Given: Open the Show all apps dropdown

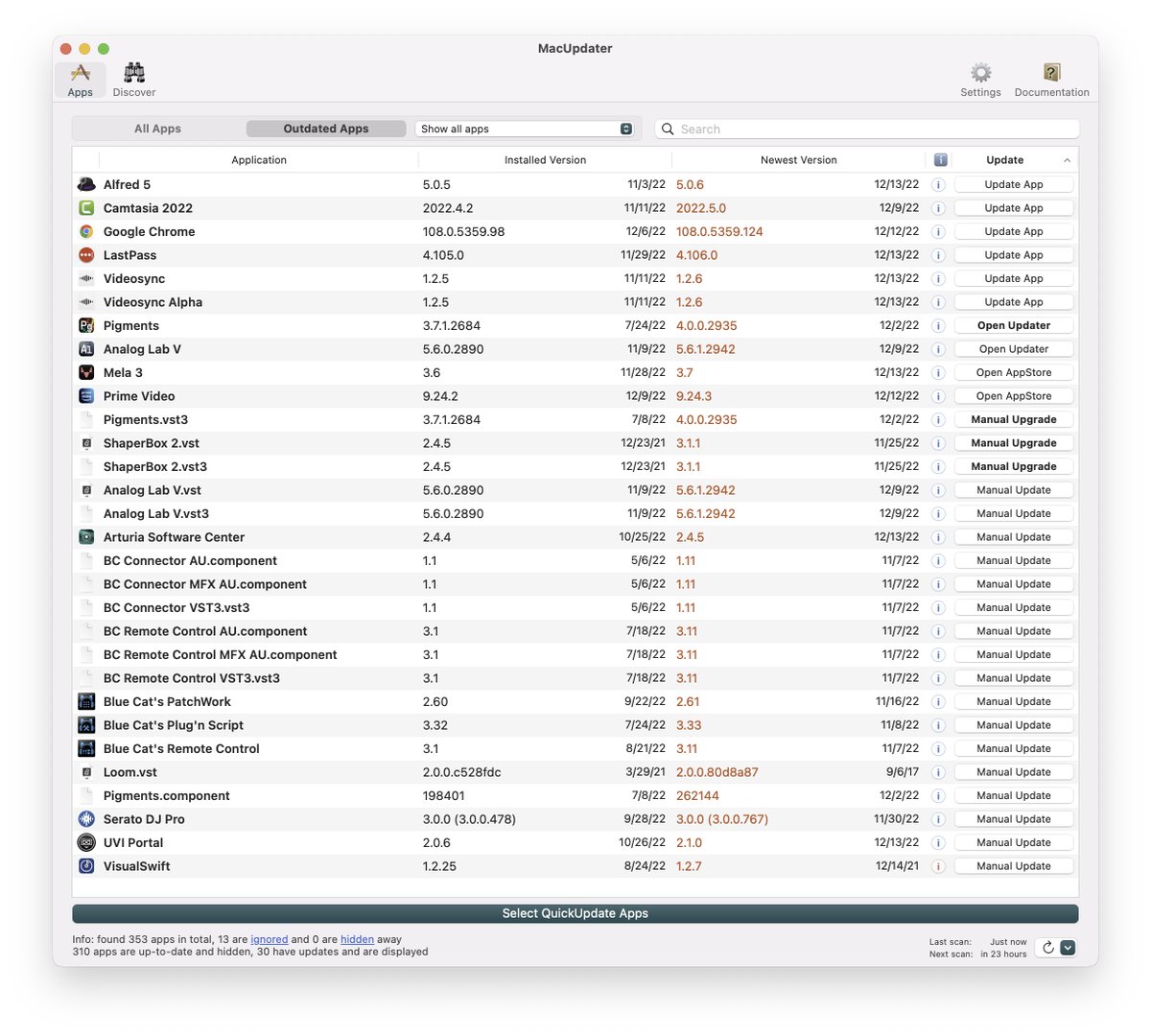Looking at the screenshot, I should pos(527,129).
